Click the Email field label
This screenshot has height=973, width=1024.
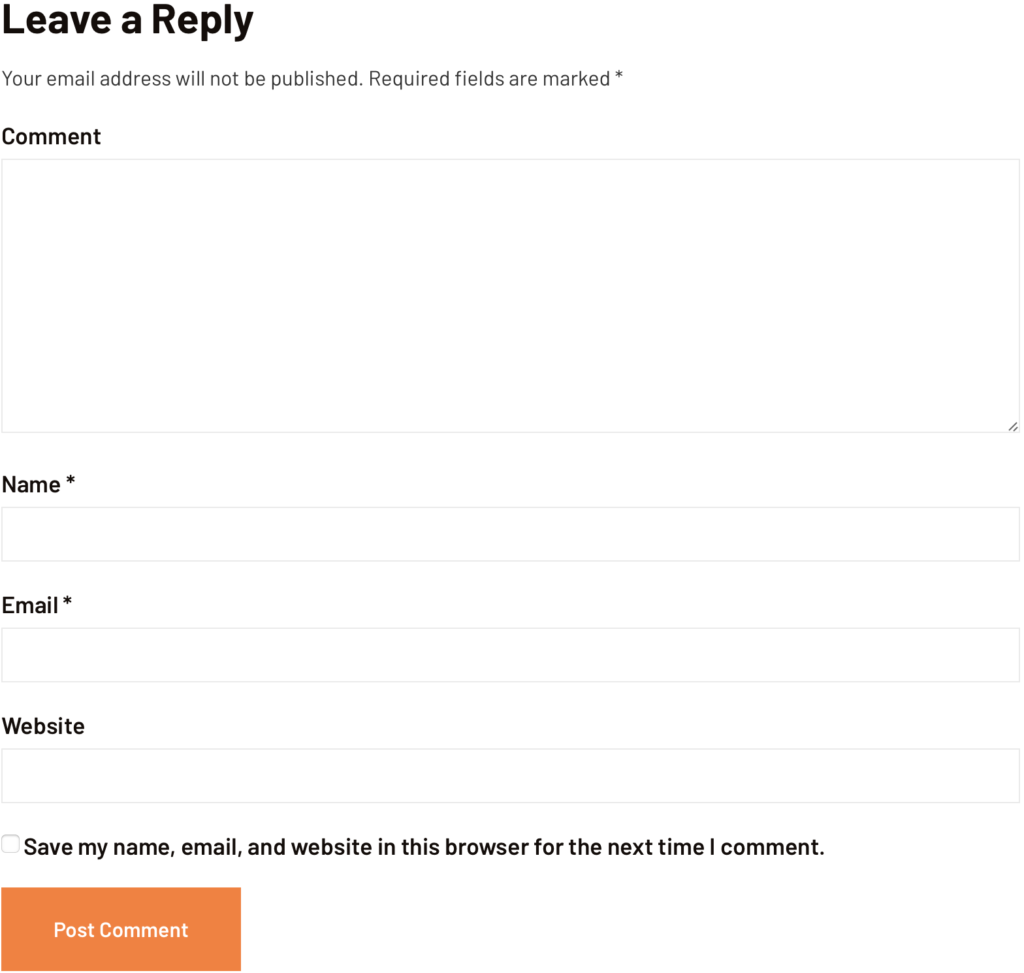click(x=30, y=606)
